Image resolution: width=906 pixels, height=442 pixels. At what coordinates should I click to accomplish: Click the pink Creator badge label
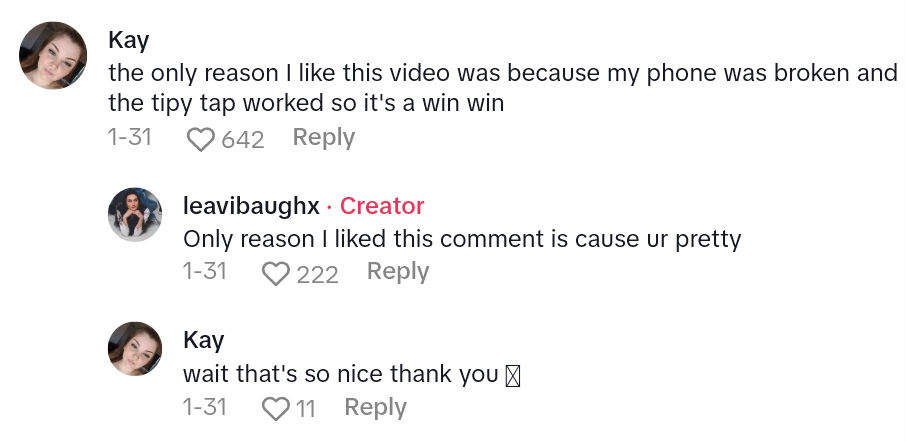tap(382, 206)
